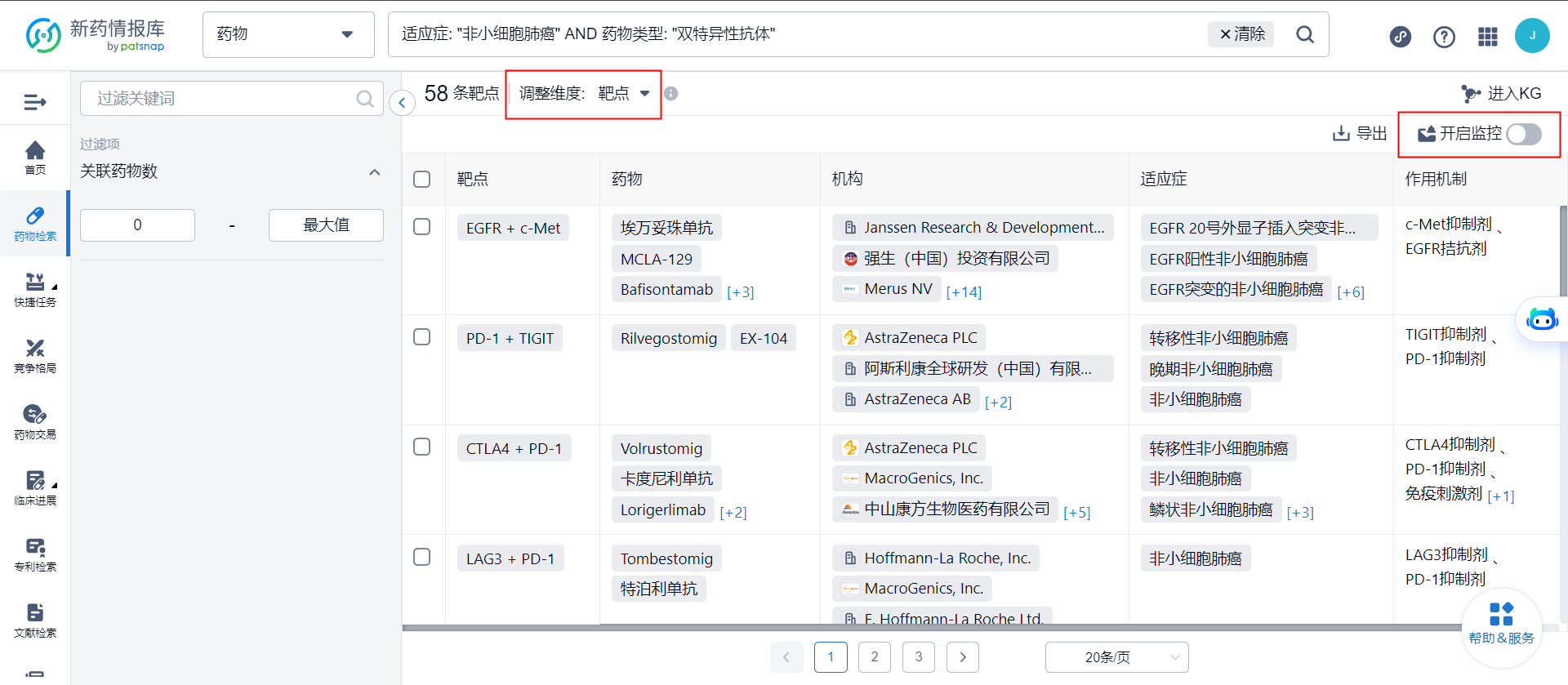Click the search query input field
Viewport: 1568px width, 685px height.
point(800,34)
